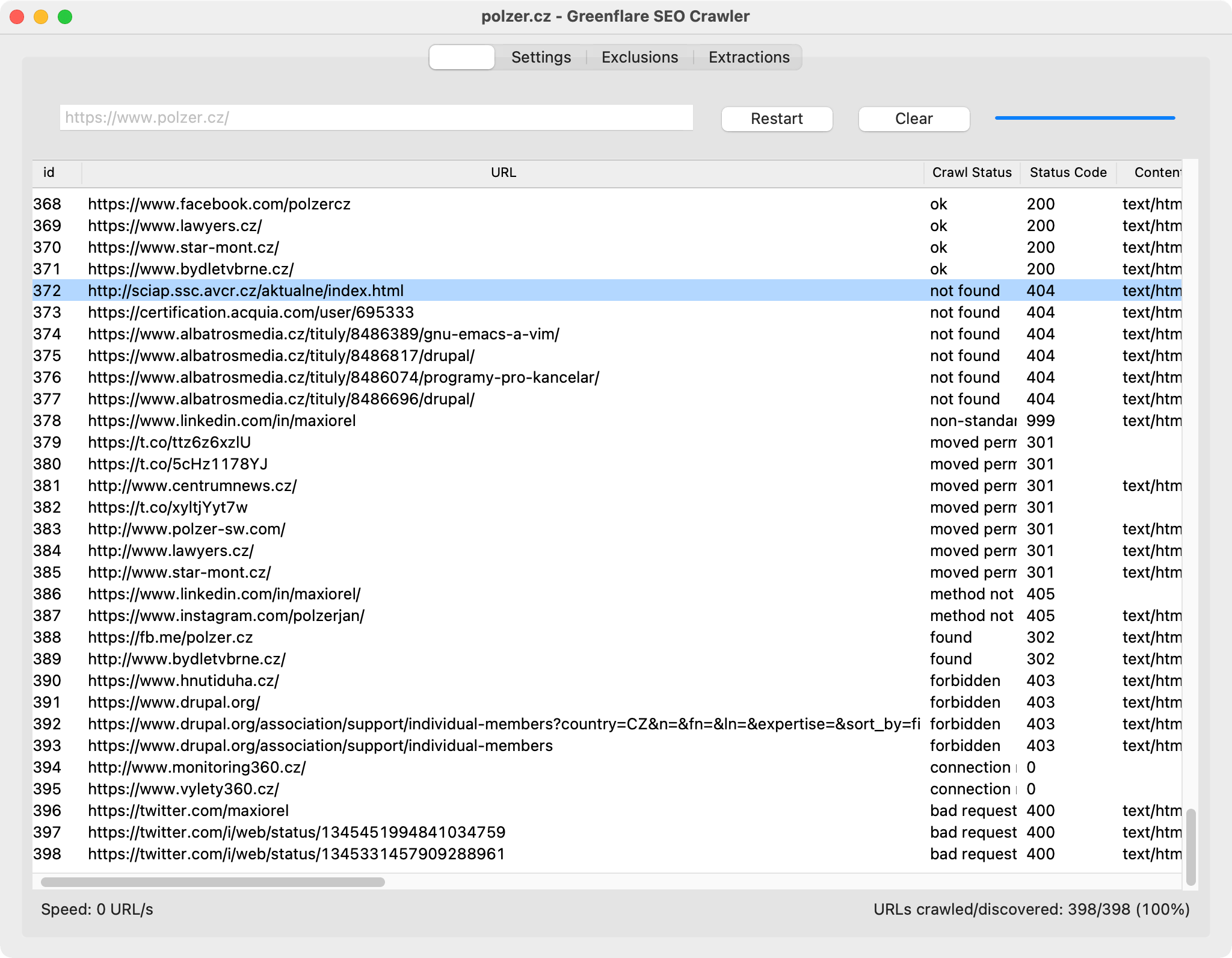
Task: Select row 394 monitoring360.cz
Action: point(197,767)
